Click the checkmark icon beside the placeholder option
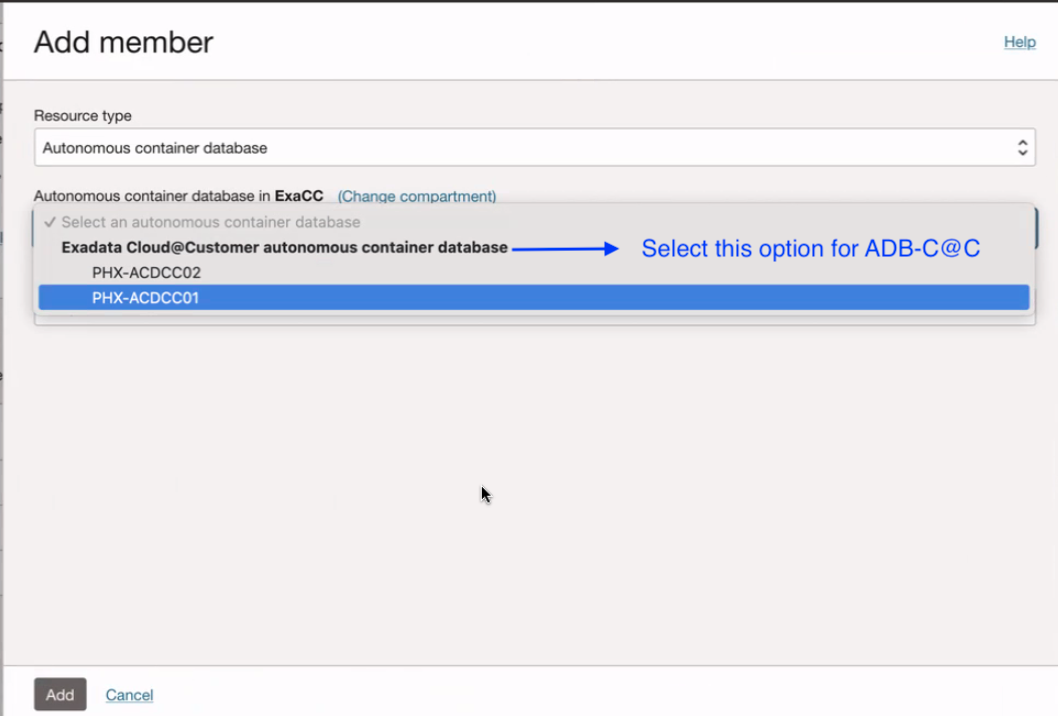This screenshot has height=716, width=1058. pos(48,222)
